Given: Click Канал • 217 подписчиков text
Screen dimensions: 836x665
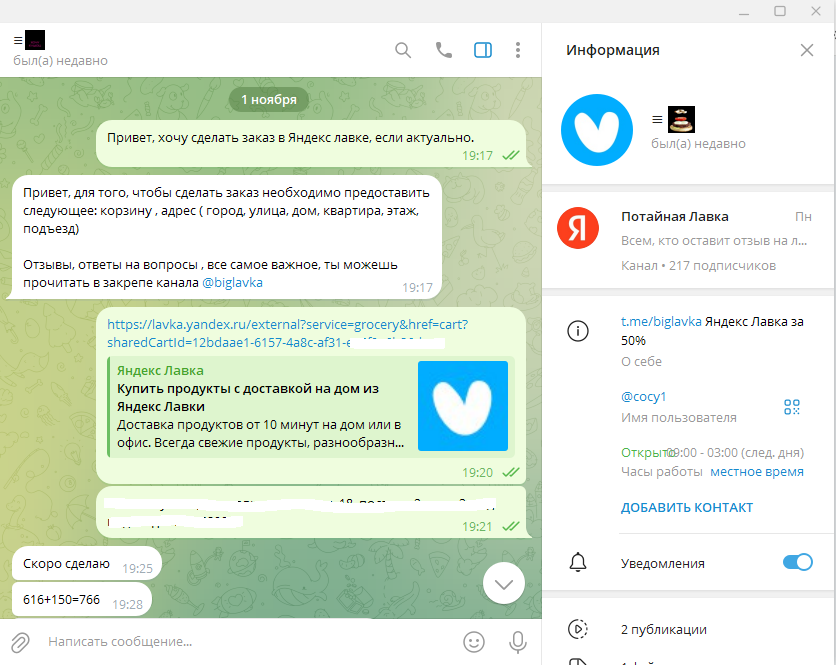Looking at the screenshot, I should click(698, 266).
